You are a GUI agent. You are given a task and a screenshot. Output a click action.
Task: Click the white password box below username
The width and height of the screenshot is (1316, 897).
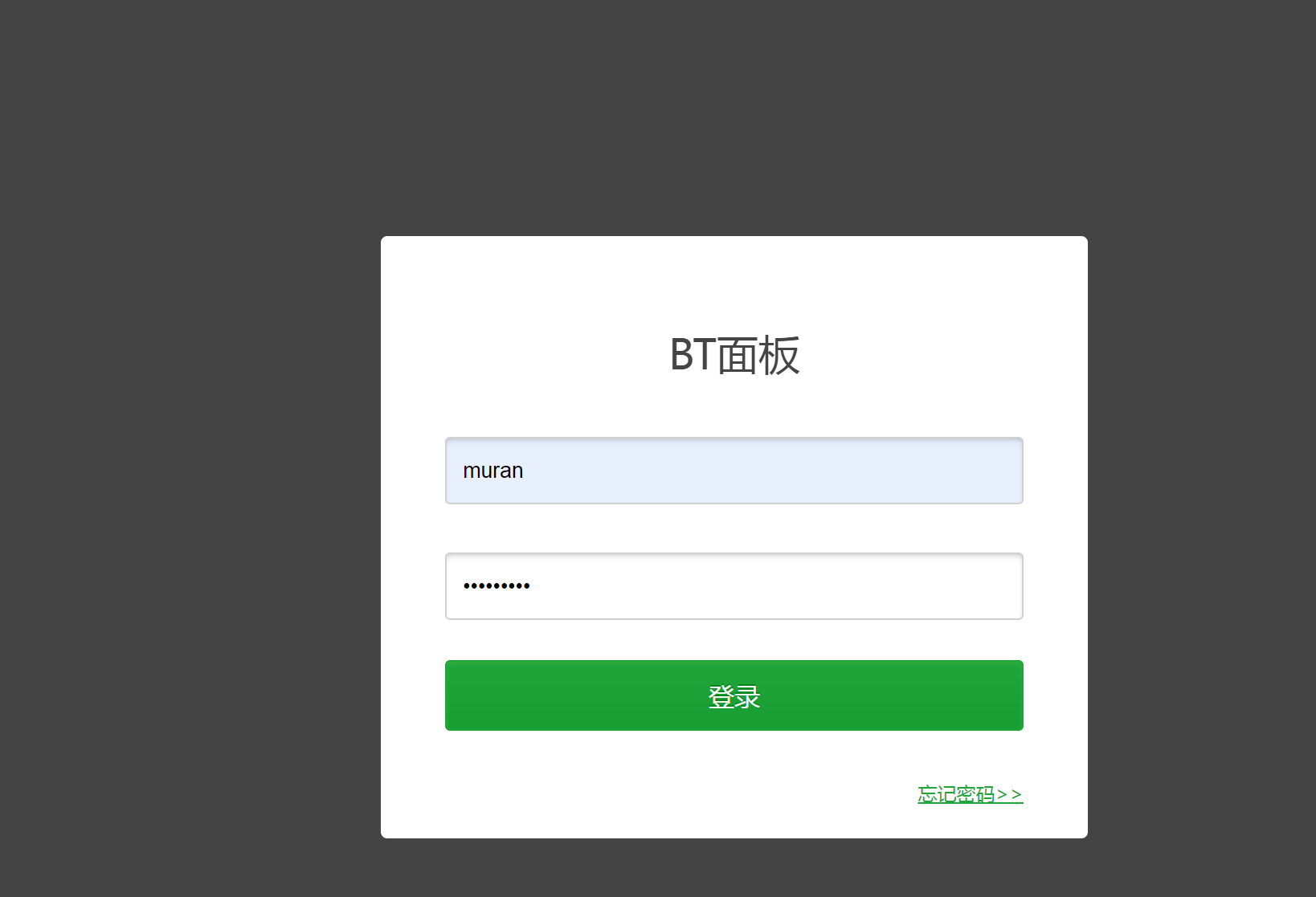pos(734,586)
